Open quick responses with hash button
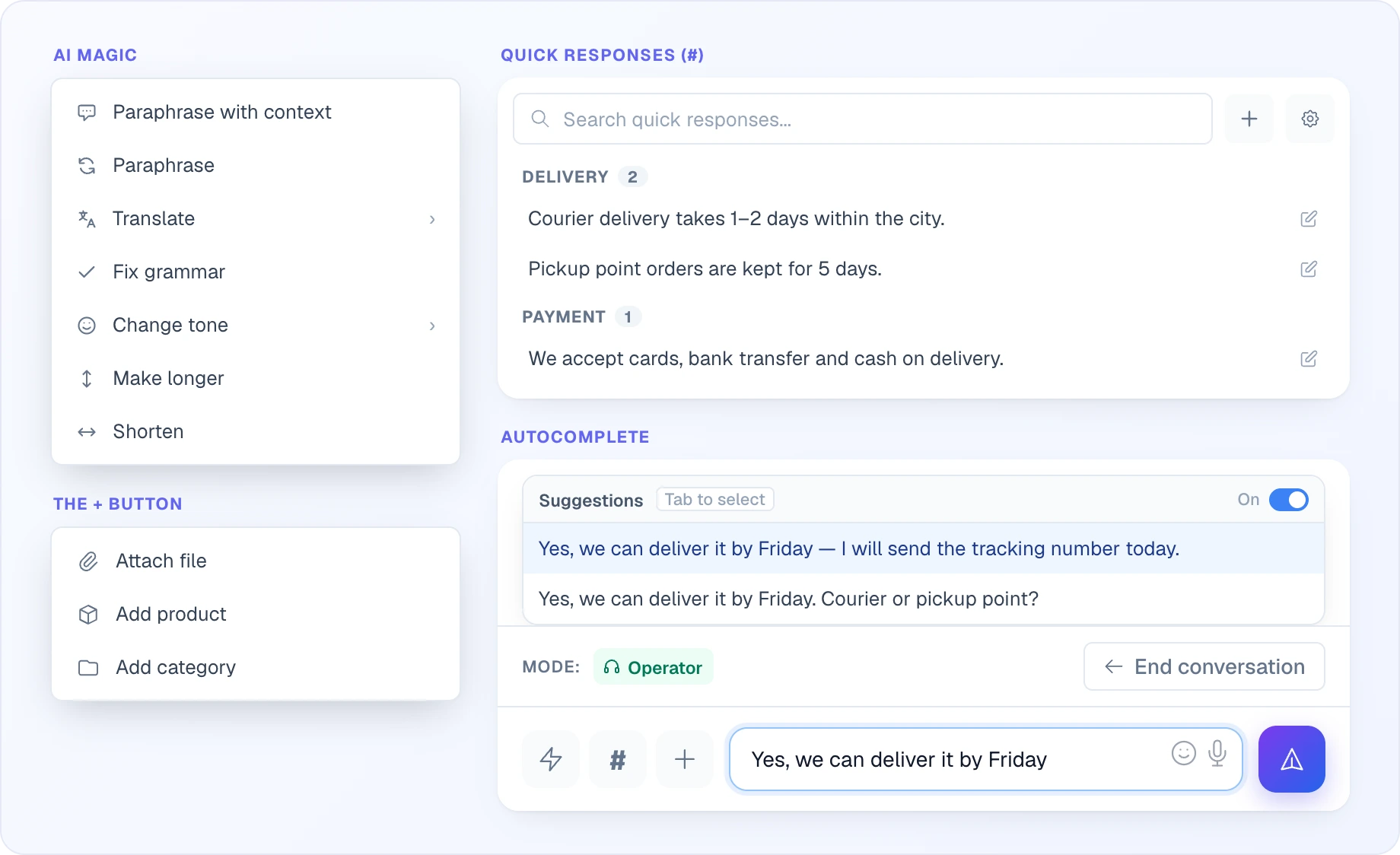 click(x=618, y=759)
